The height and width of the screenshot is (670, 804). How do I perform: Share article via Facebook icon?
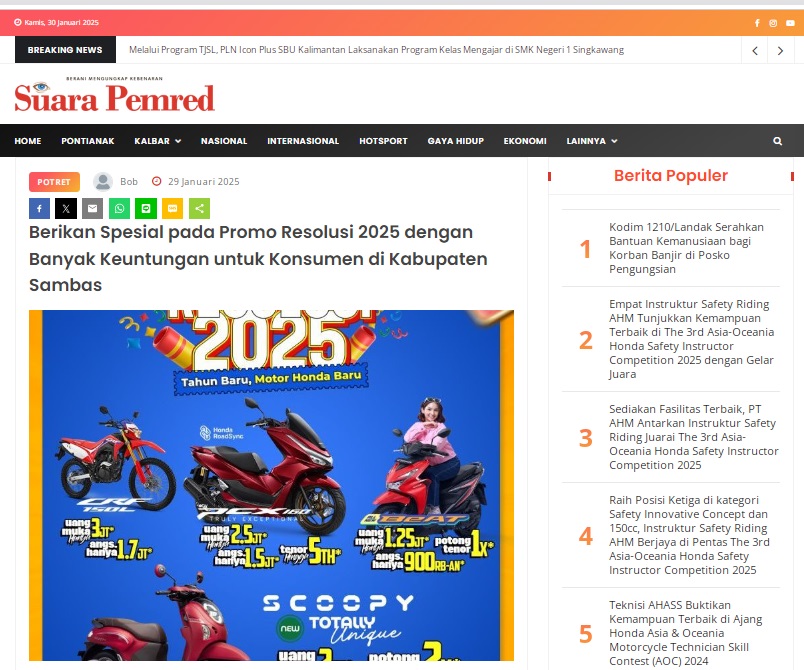tap(39, 209)
